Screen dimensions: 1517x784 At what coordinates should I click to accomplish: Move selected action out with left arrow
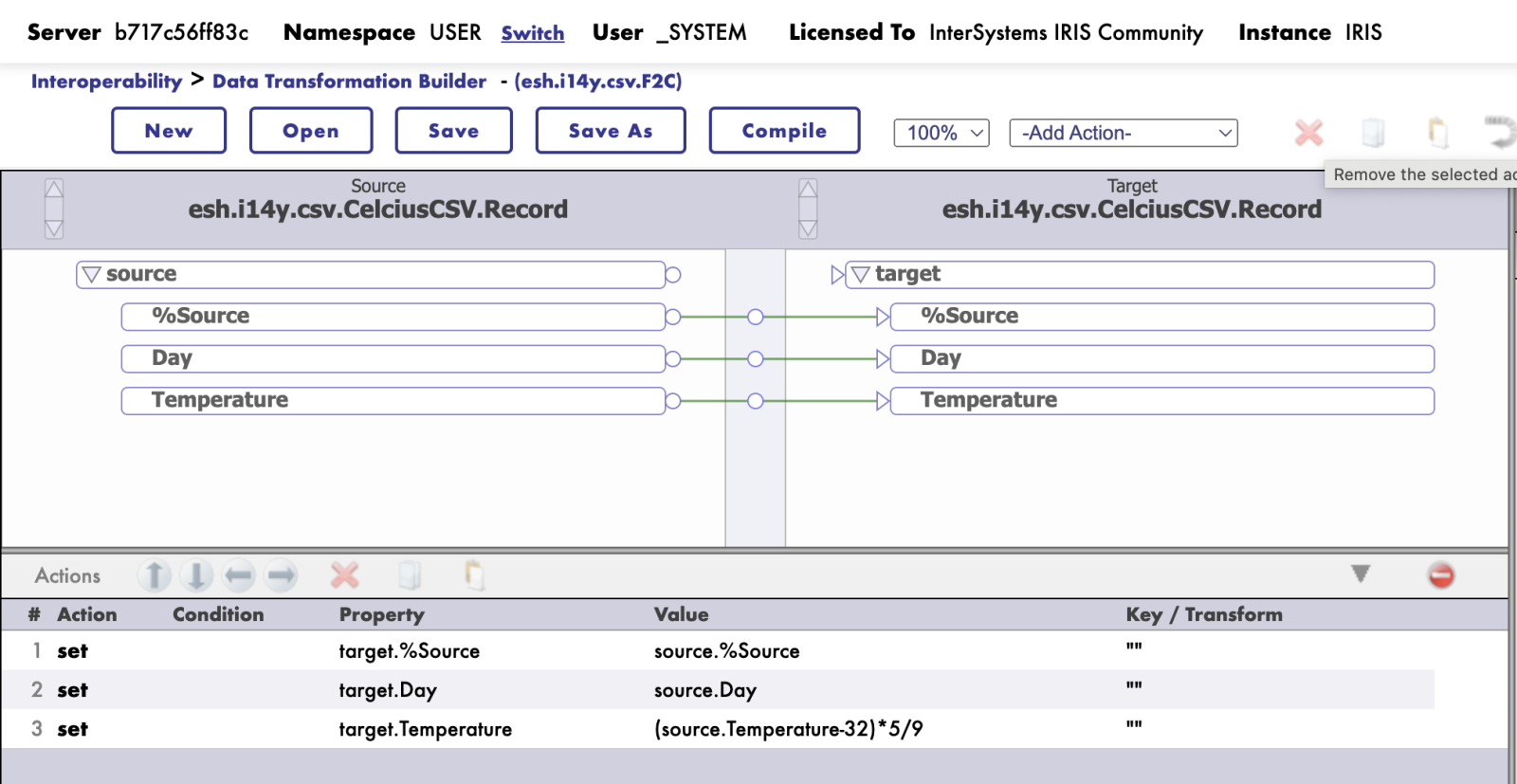pos(239,575)
